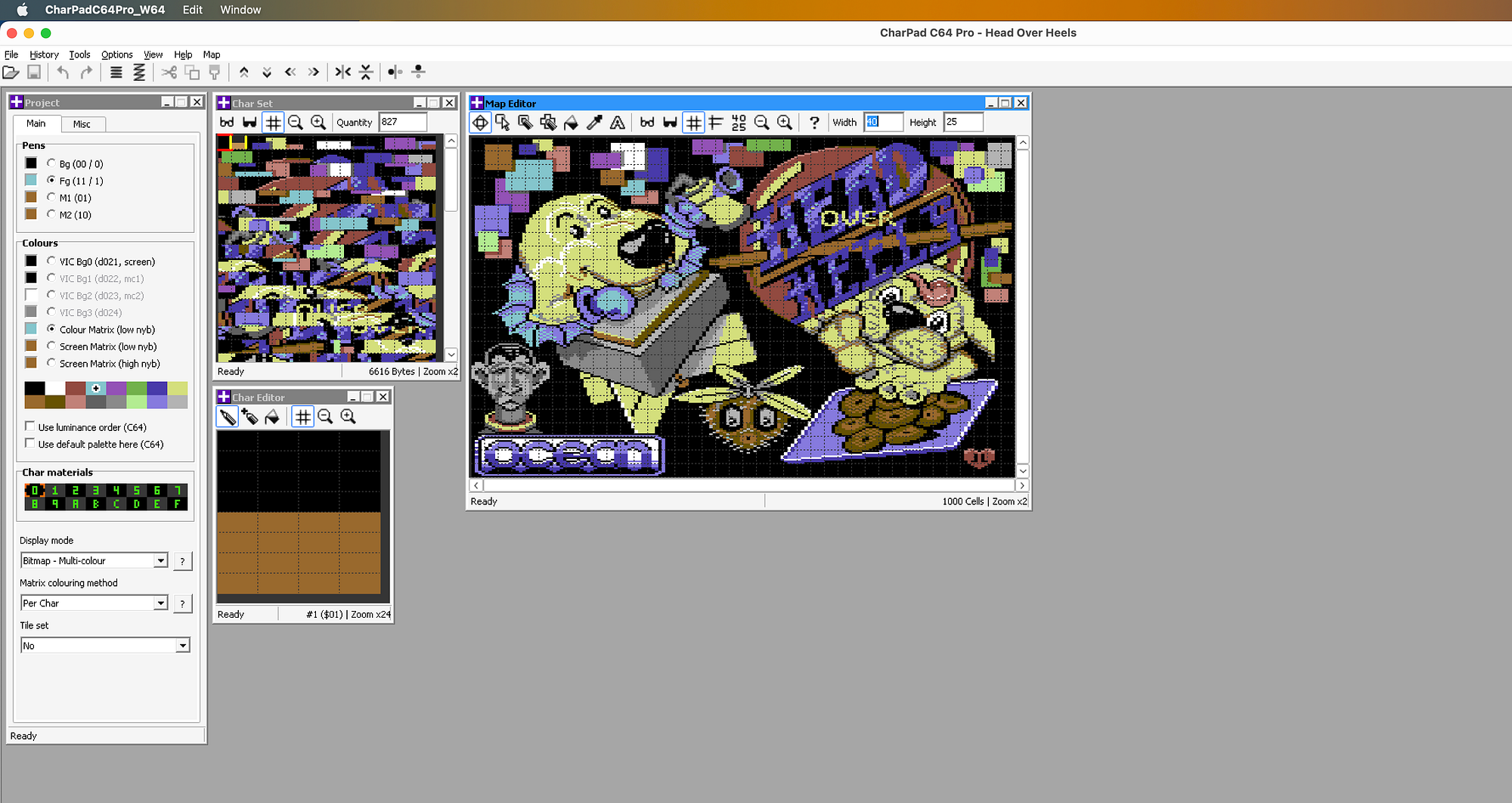Click the shift up arrow in main toolbar
The height and width of the screenshot is (803, 1512).
coord(243,72)
